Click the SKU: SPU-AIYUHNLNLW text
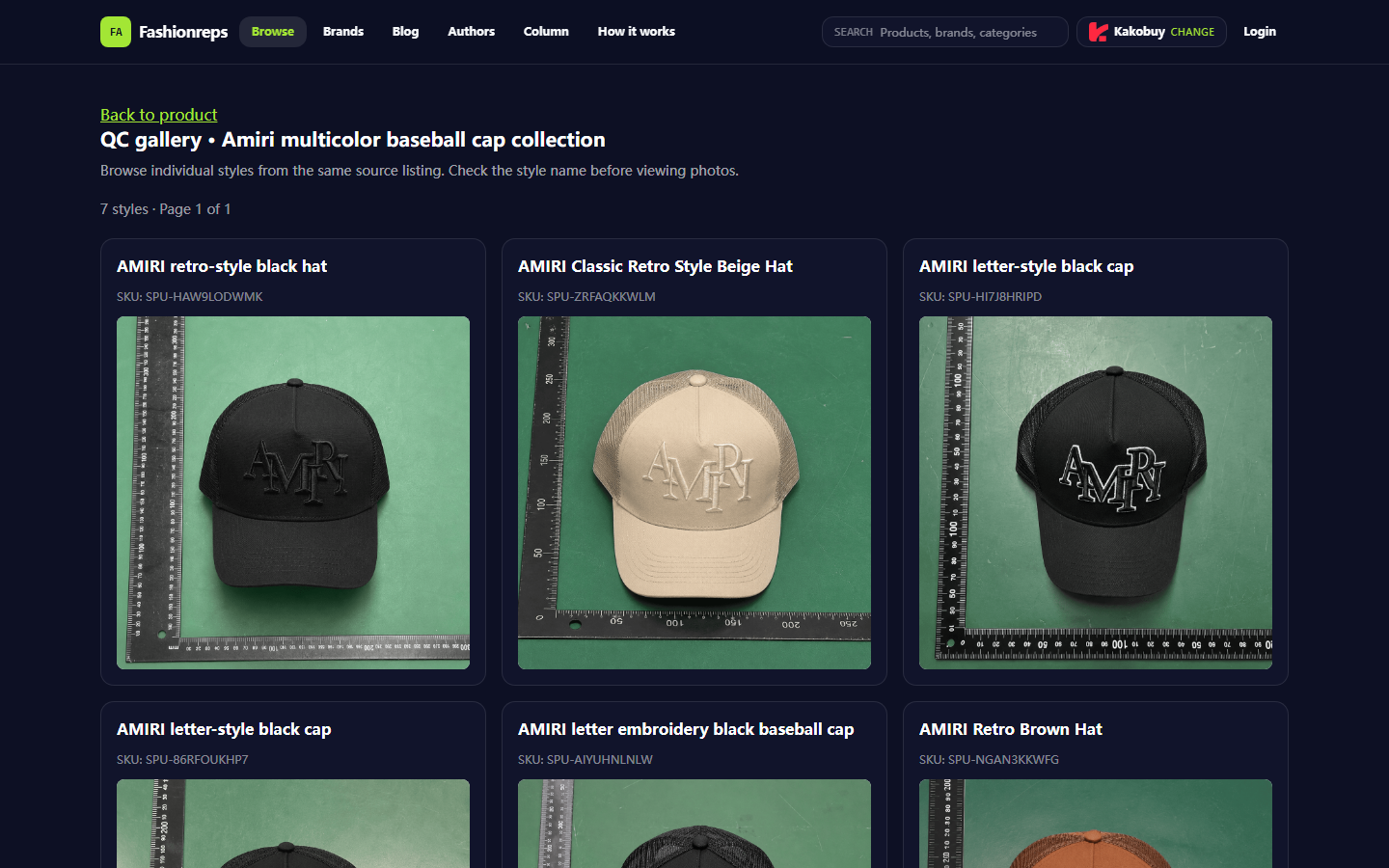The width and height of the screenshot is (1389, 868). [x=586, y=760]
